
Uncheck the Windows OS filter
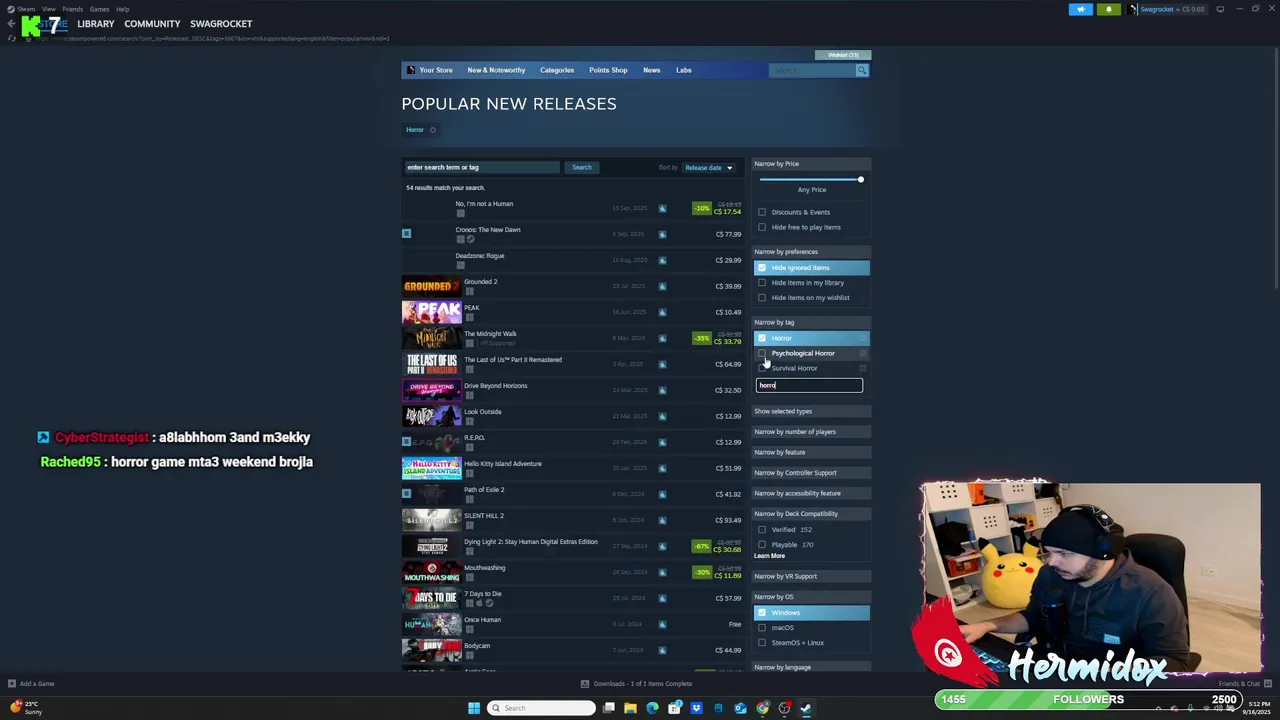coord(762,613)
